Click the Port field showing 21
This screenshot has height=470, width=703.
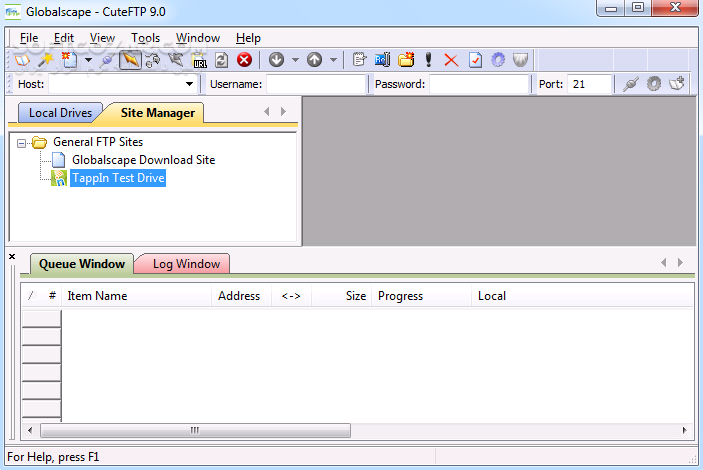coord(590,84)
